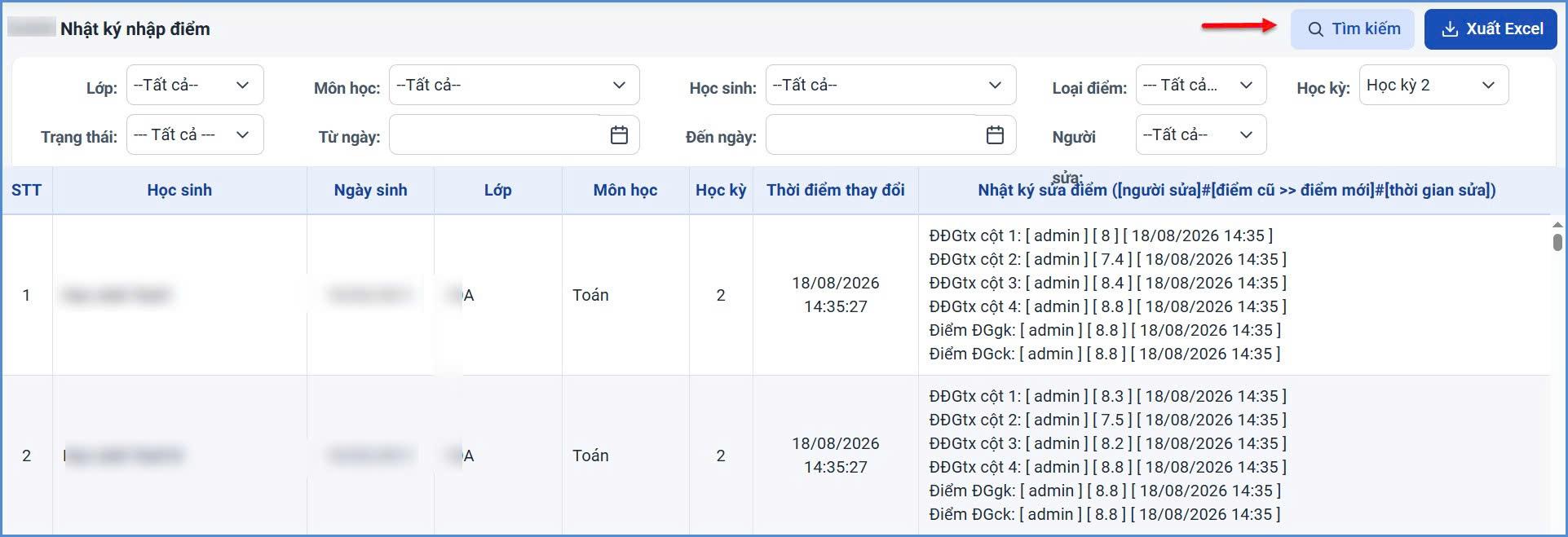Click the Nhật ký nhập điểm page title
This screenshot has height=537, width=1568.
[135, 29]
